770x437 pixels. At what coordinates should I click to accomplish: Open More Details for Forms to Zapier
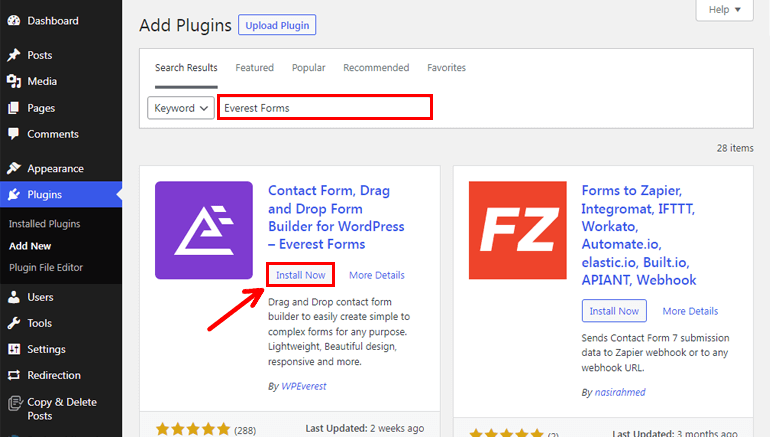click(690, 311)
